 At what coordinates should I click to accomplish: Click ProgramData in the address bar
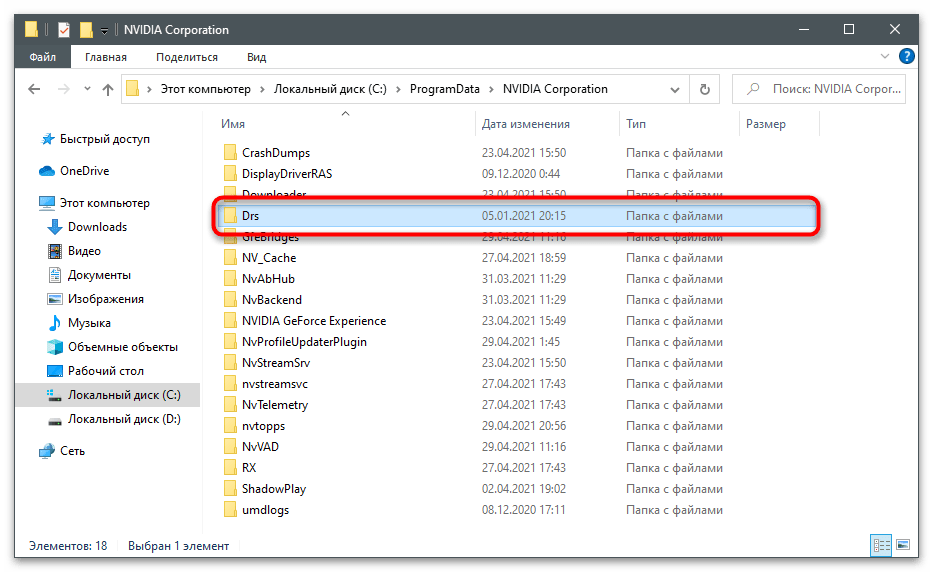click(x=444, y=89)
